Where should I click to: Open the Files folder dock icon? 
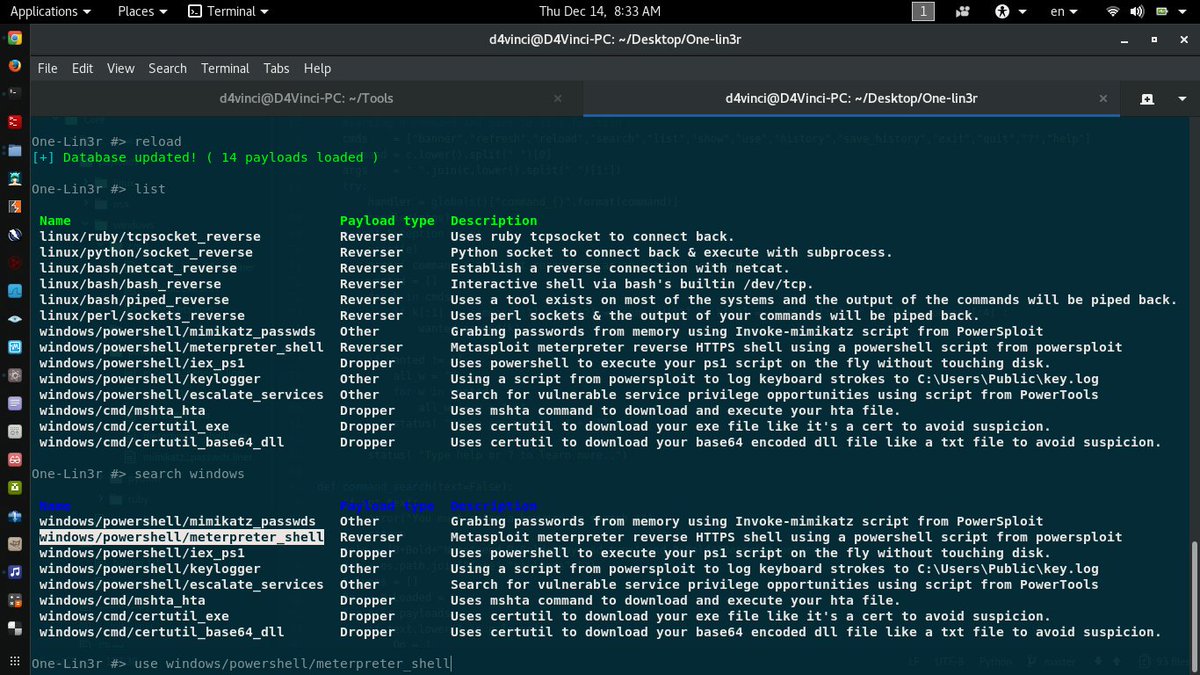[x=14, y=151]
